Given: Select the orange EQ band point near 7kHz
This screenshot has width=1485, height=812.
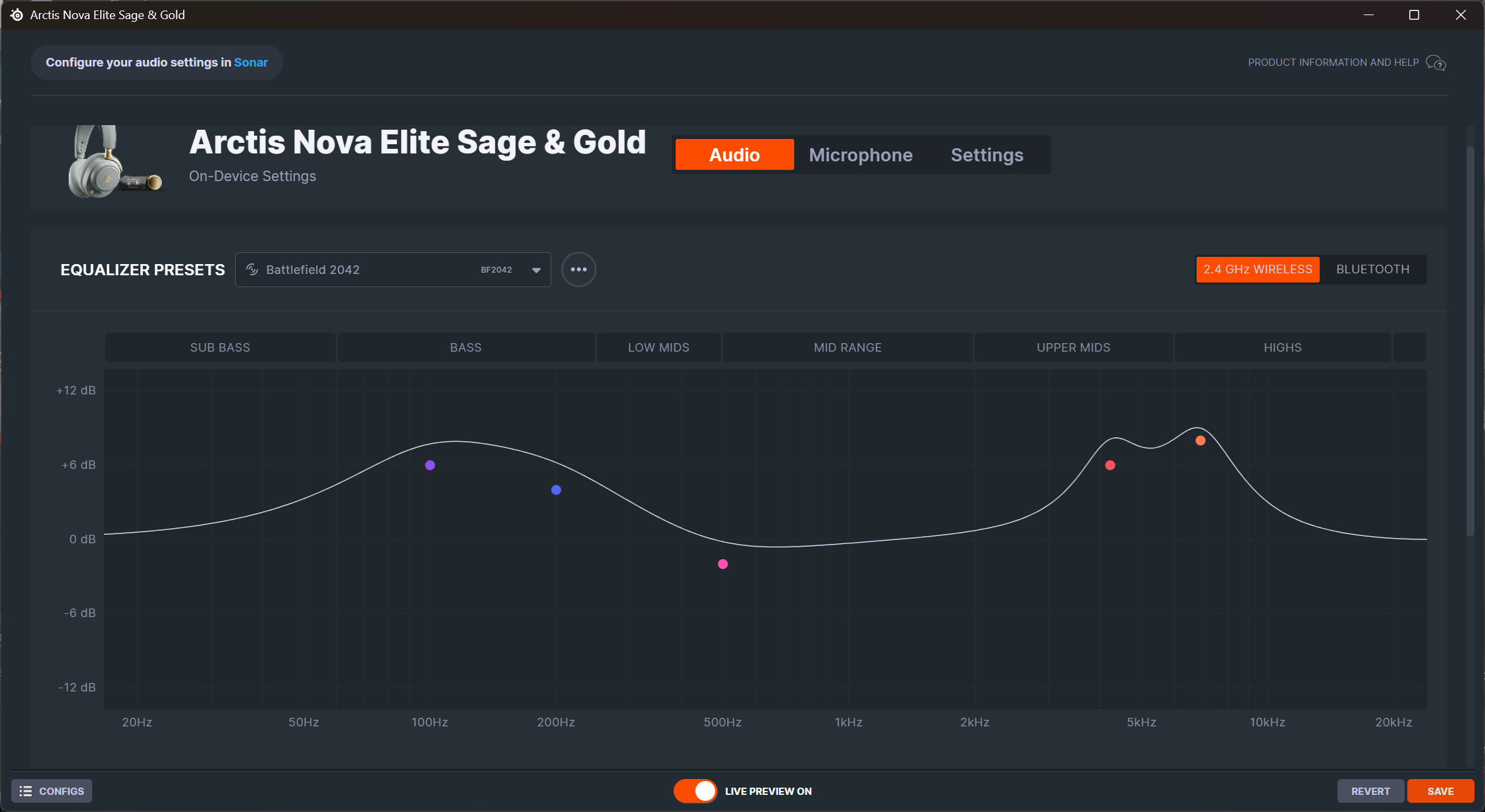Looking at the screenshot, I should 1200,440.
